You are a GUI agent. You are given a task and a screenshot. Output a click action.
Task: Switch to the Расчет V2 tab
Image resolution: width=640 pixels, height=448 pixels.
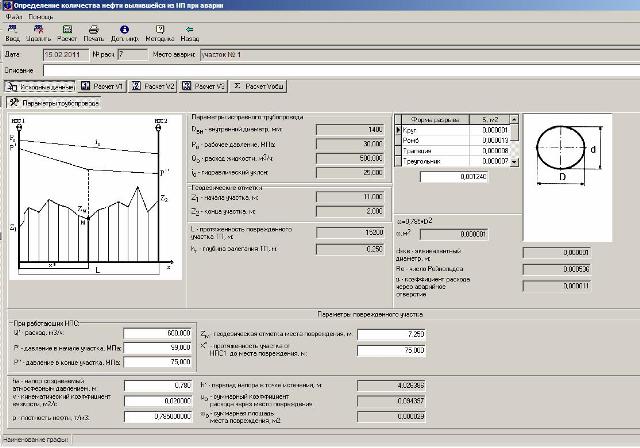pyautogui.click(x=153, y=87)
